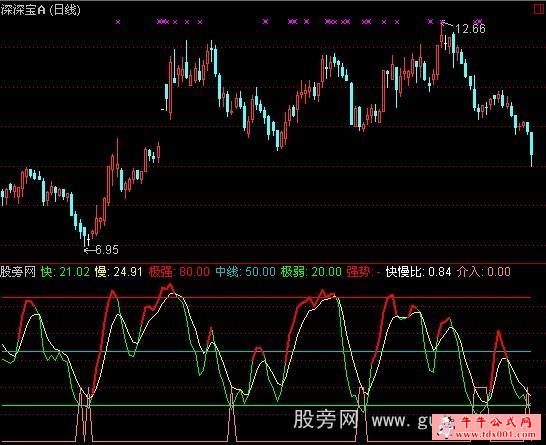Click the 中线: 50.00 indicator label
The image size is (546, 445).
click(x=245, y=272)
